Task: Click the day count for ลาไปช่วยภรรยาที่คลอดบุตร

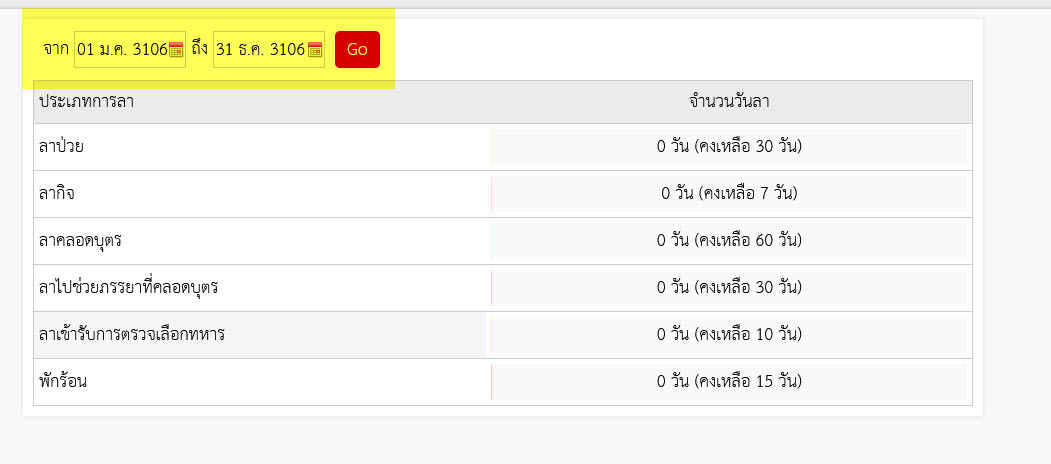Action: click(x=729, y=288)
